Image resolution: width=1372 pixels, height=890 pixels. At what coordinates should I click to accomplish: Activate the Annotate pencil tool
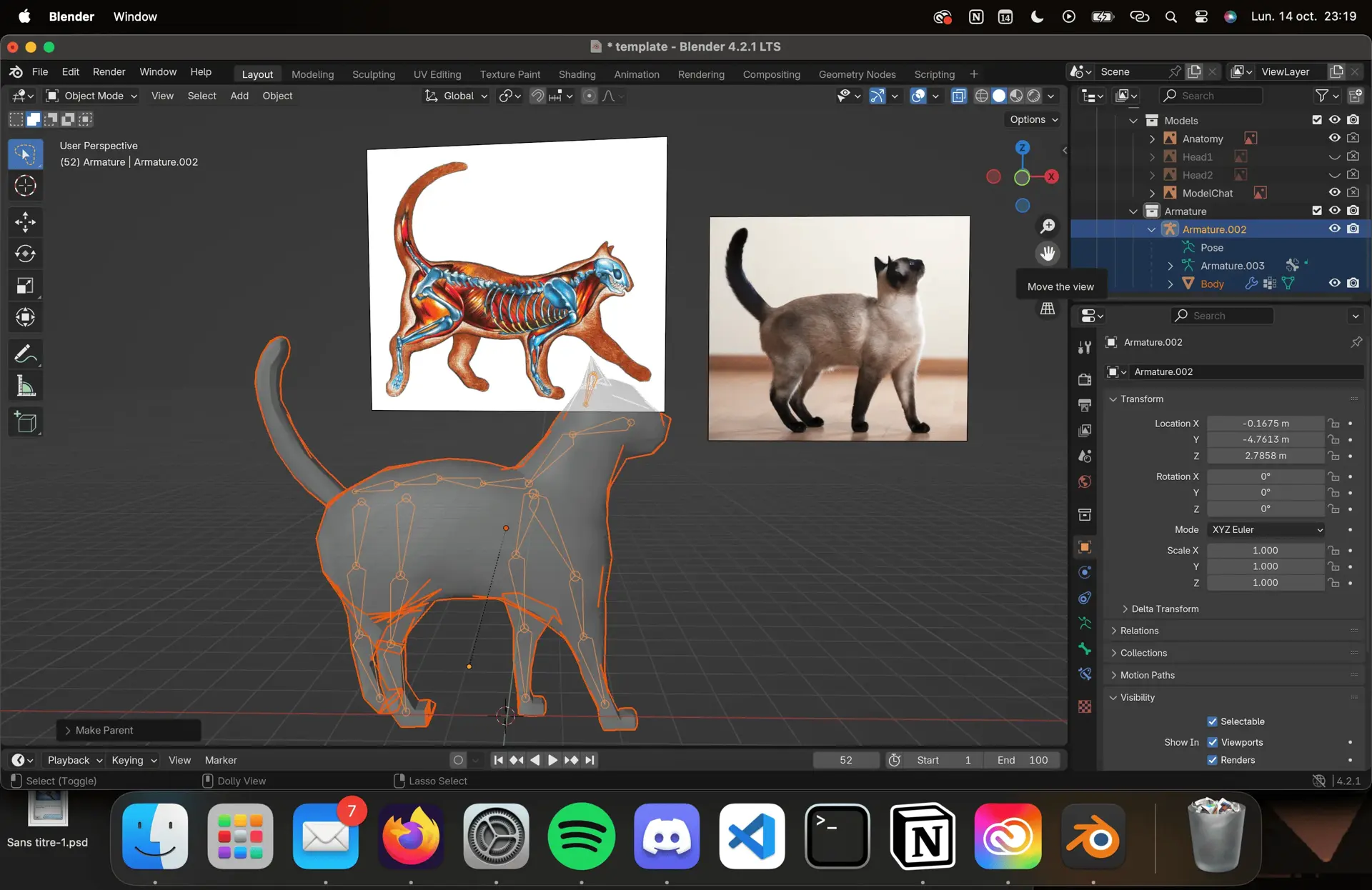coord(25,354)
